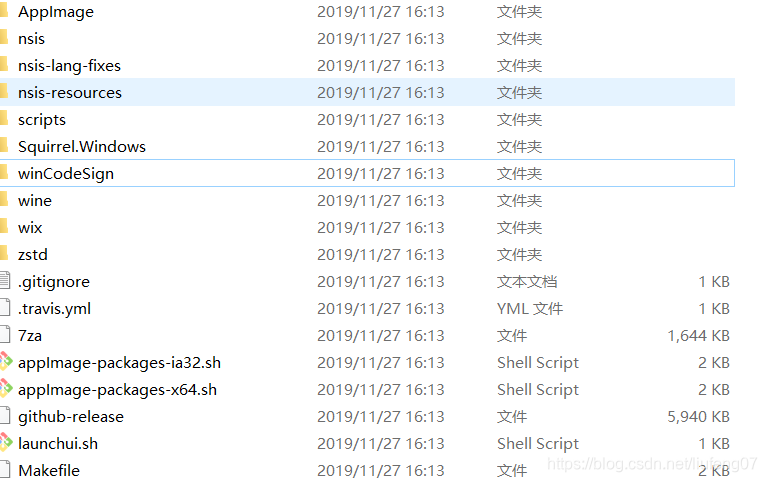
Task: Click the nsis folder icon
Action: (4, 38)
